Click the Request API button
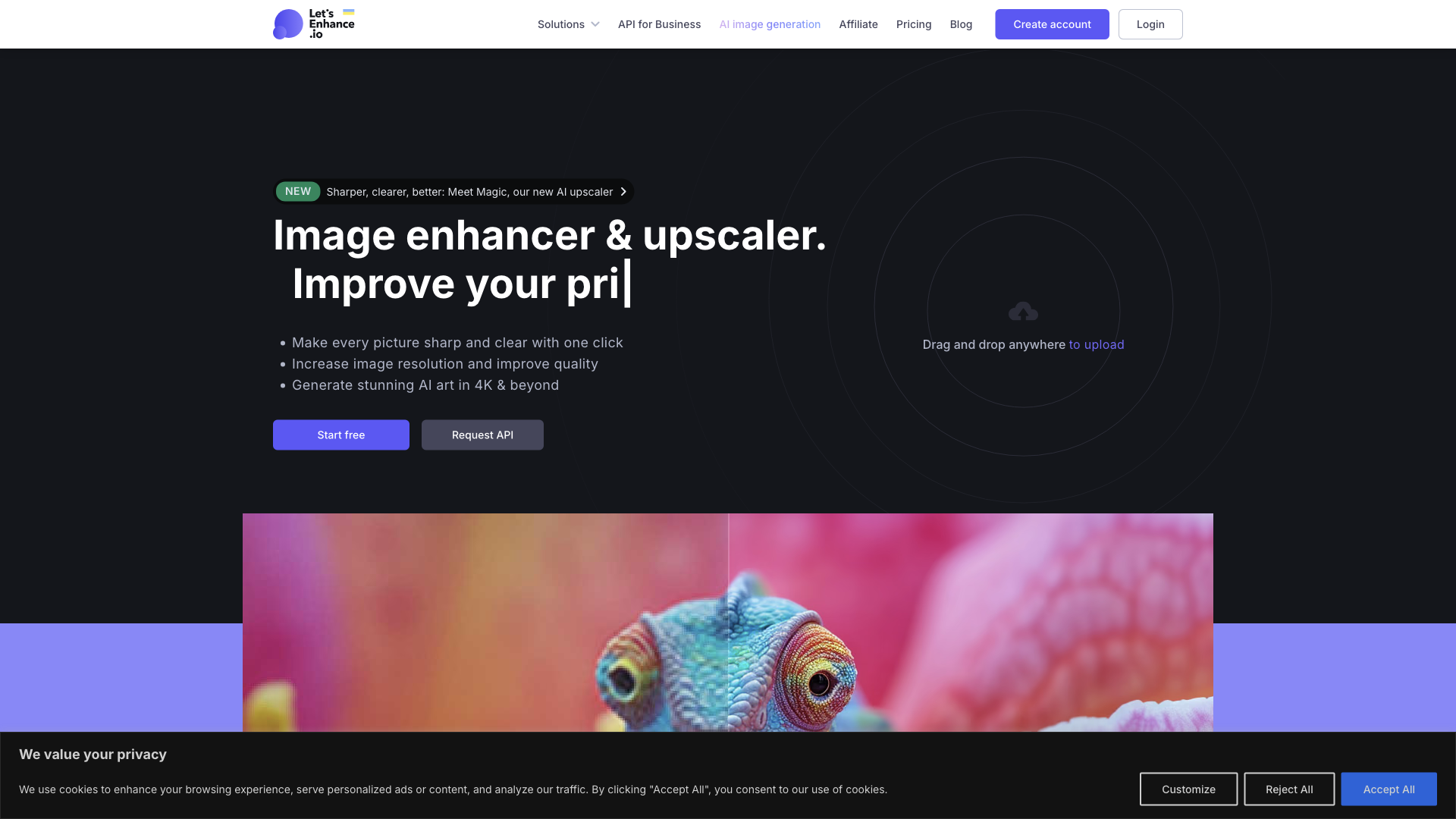This screenshot has width=1456, height=819. click(482, 434)
